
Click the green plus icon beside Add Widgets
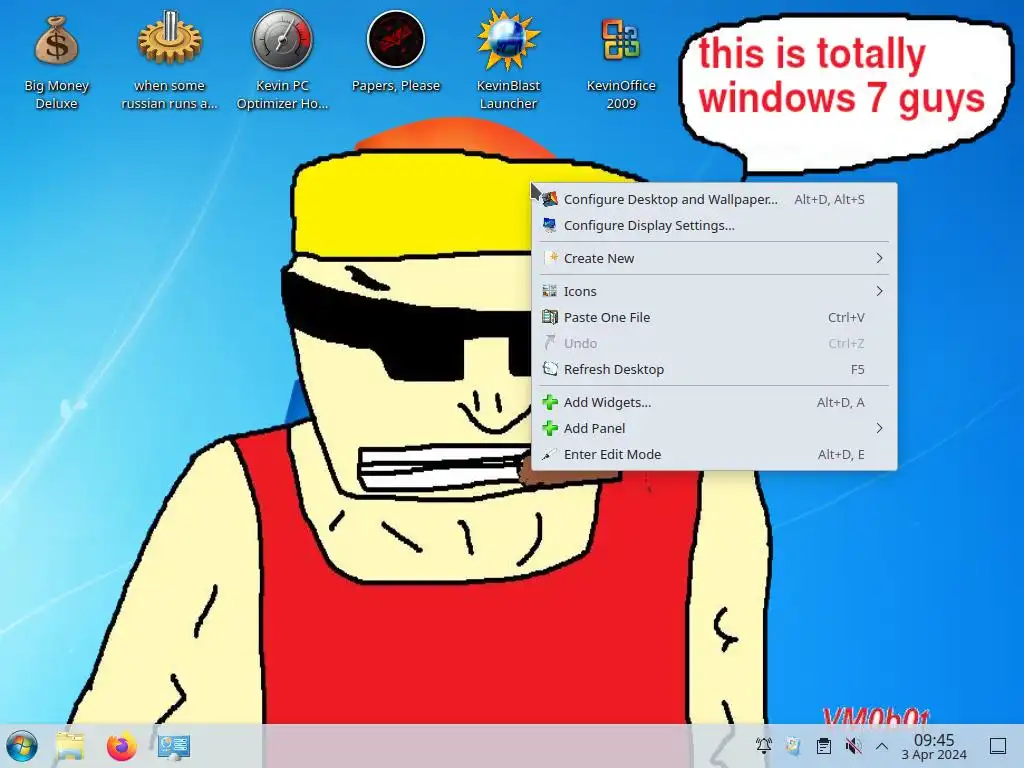pos(550,402)
